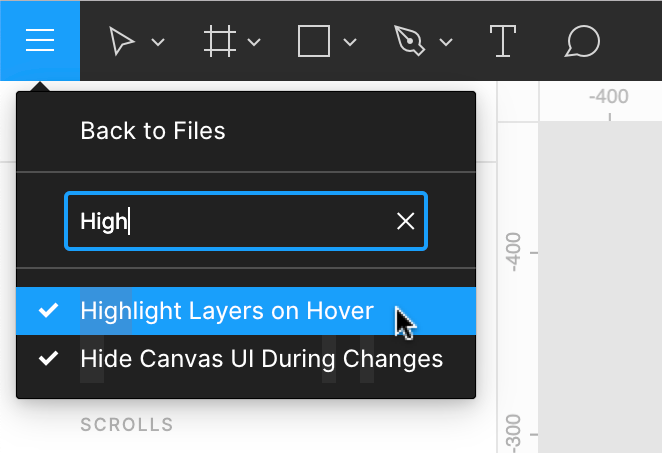The height and width of the screenshot is (453, 662).
Task: Select the Pen tool
Action: pos(410,41)
